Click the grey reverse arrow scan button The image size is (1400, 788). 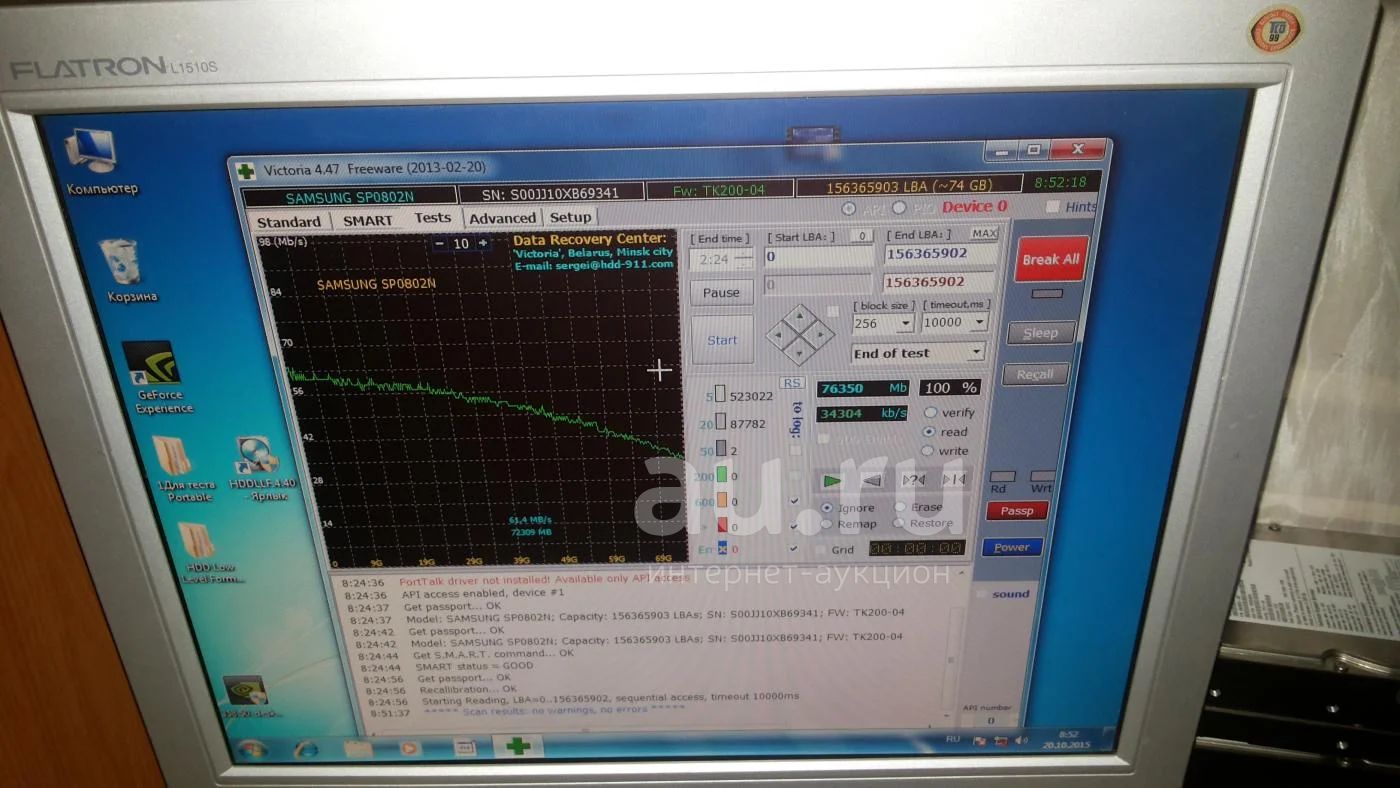(872, 480)
